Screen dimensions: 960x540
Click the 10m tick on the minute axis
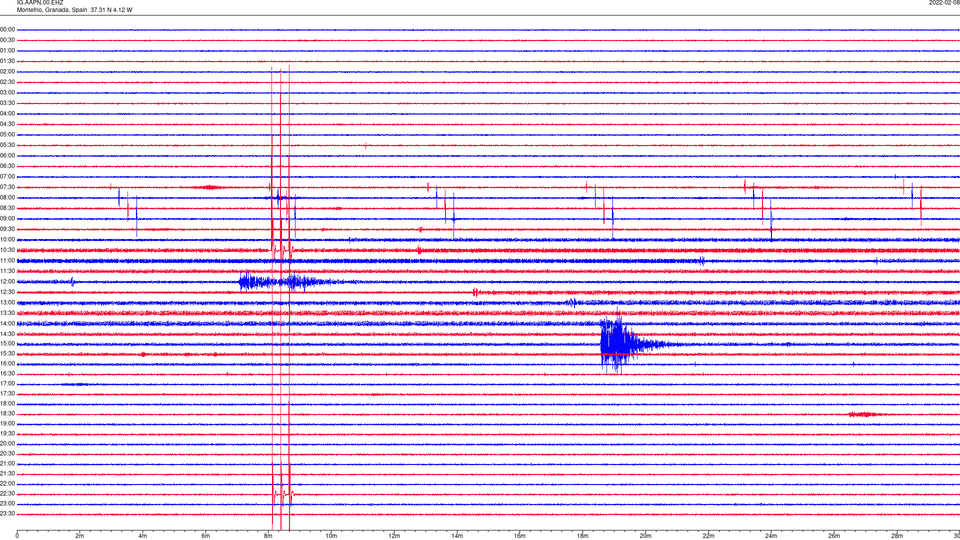331,536
